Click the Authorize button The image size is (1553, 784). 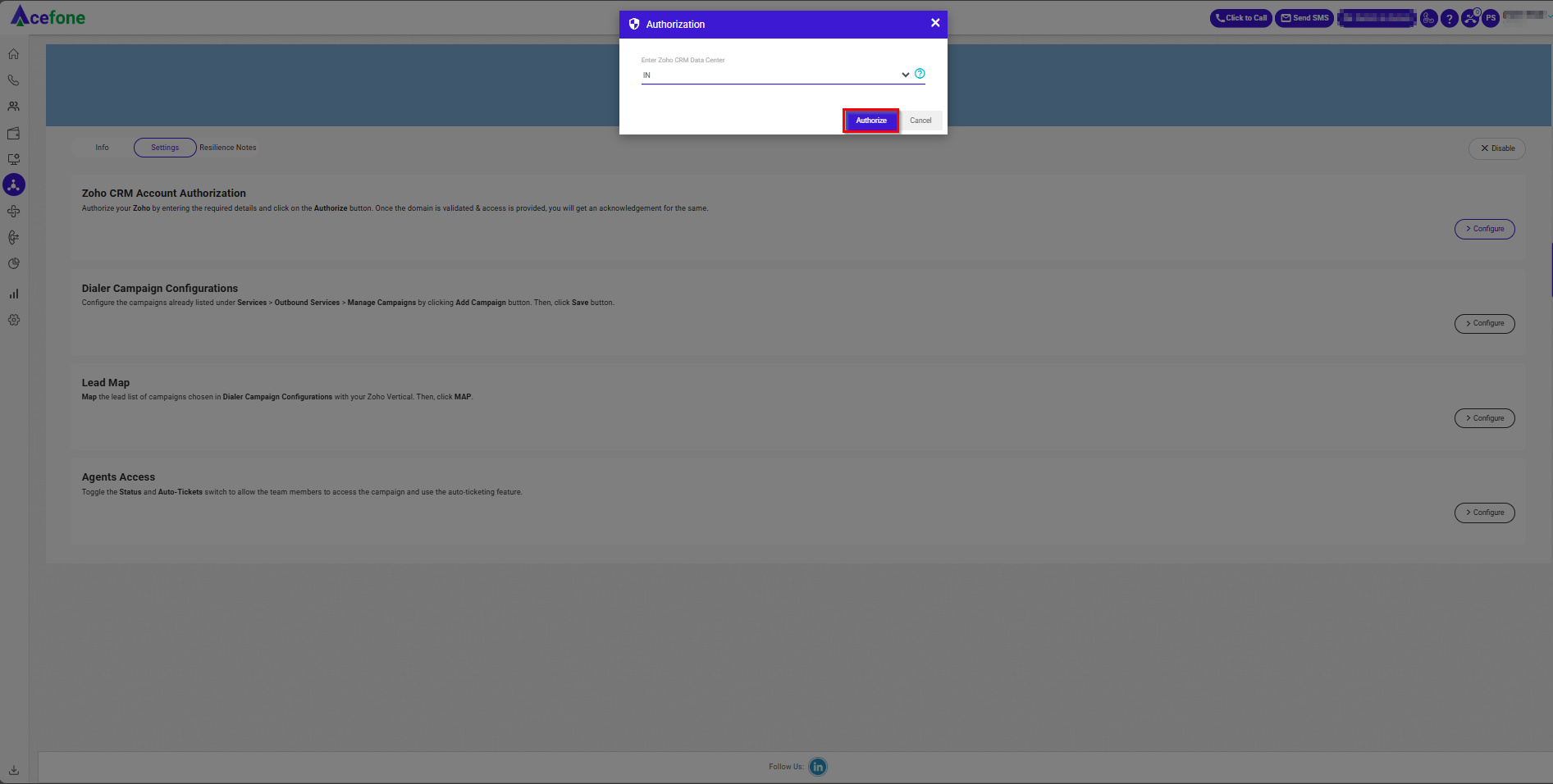(x=871, y=121)
